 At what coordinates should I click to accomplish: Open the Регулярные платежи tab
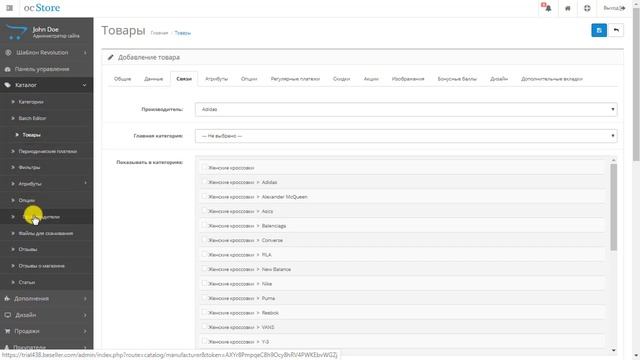(295, 79)
